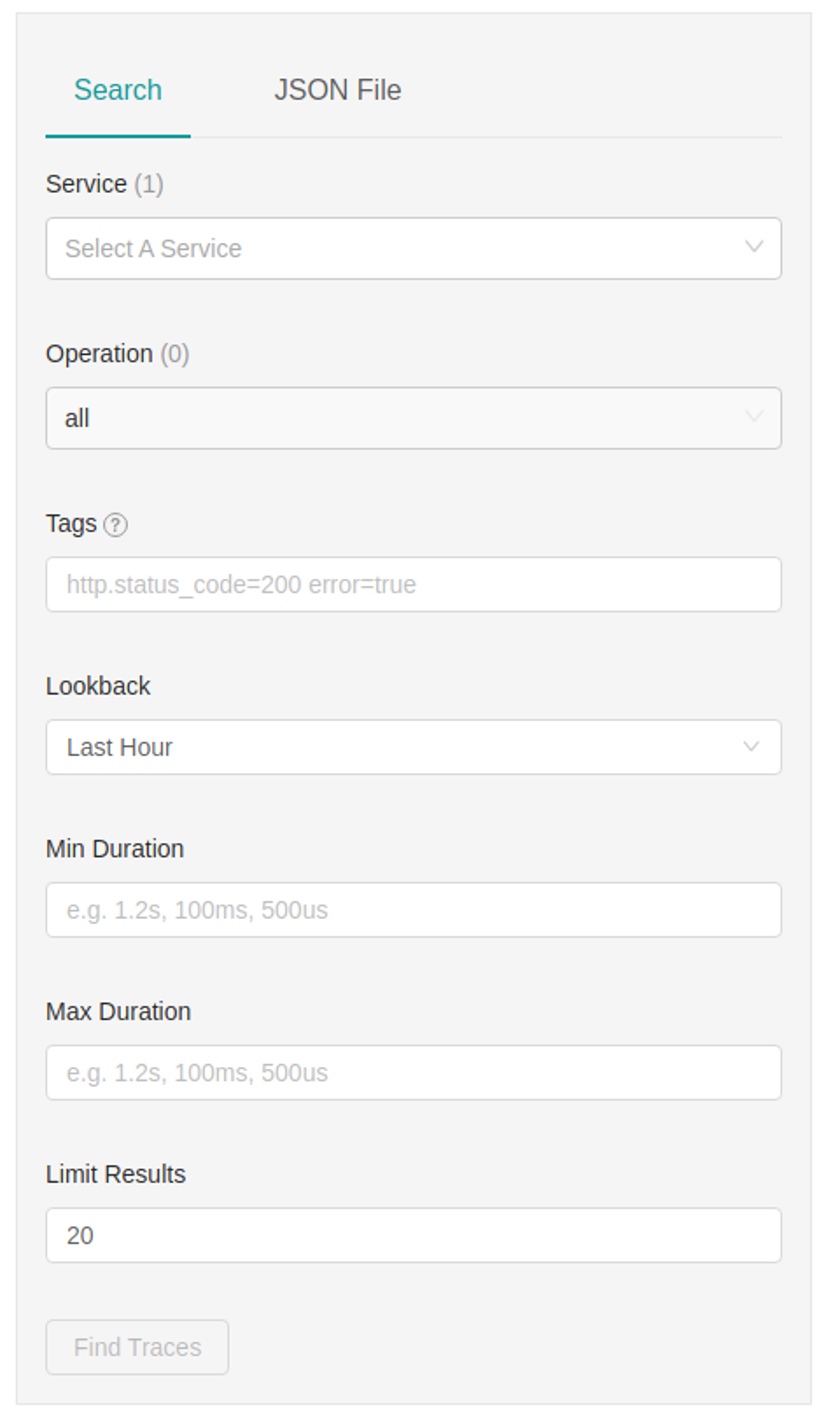Click the Limit Results label
Screen dimensions: 840x1419
115,1174
